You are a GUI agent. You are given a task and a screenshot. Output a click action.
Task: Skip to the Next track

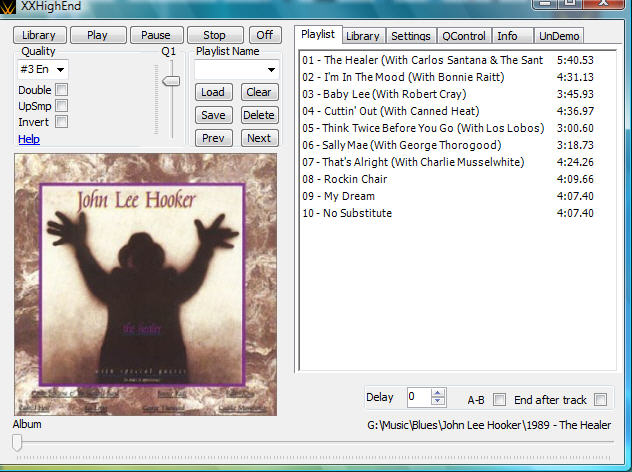(x=259, y=138)
